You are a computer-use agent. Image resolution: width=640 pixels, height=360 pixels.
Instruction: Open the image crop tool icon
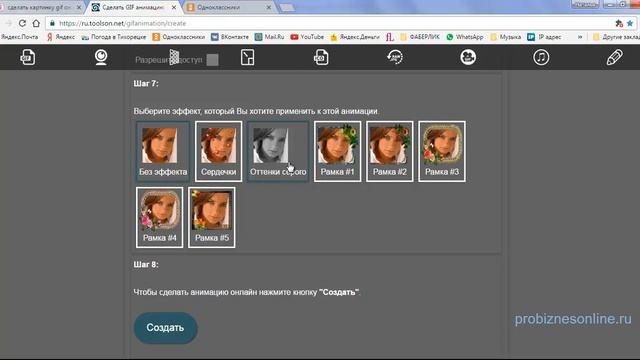(247, 57)
